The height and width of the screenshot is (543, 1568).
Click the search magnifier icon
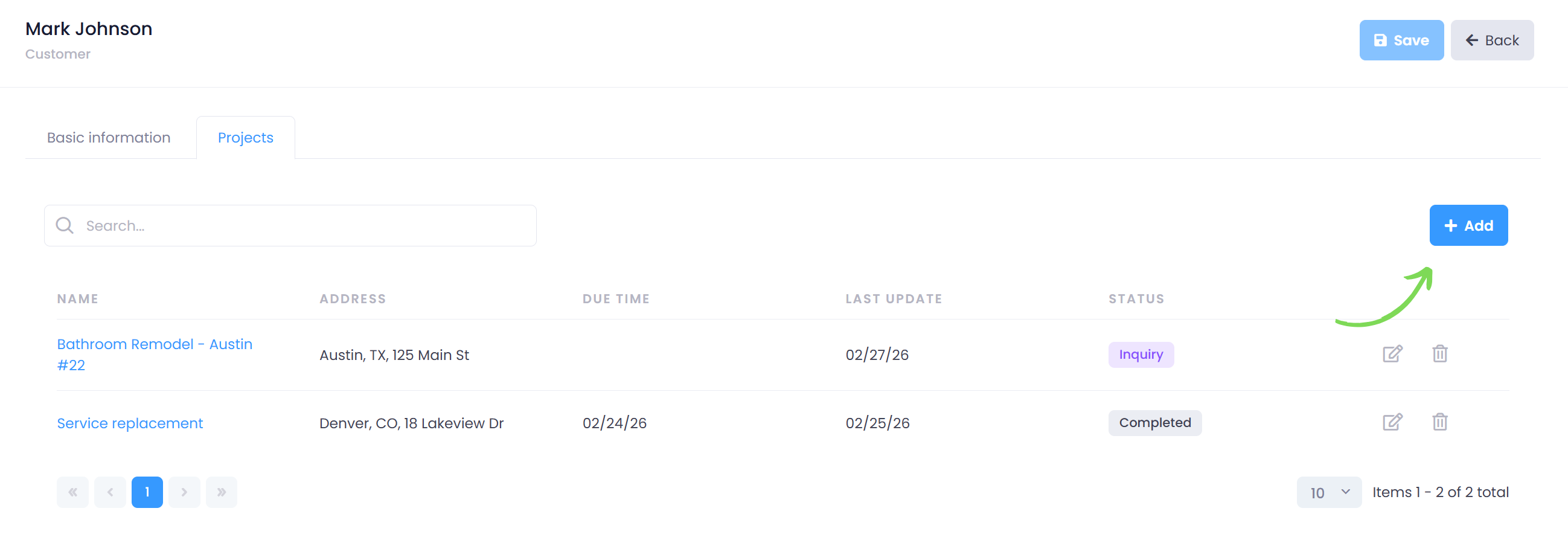tap(65, 226)
